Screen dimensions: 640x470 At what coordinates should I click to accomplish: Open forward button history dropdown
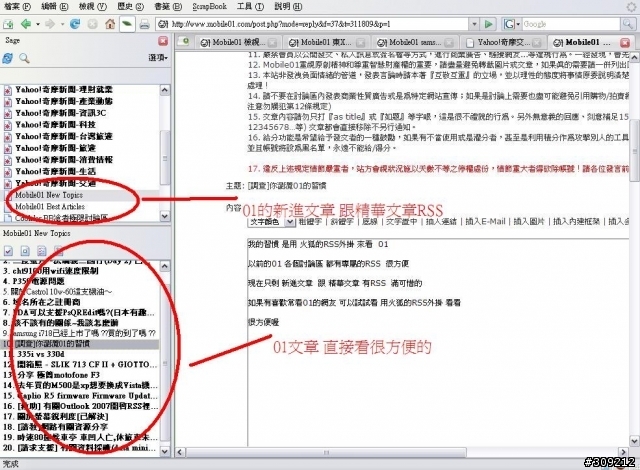pyautogui.click(x=62, y=24)
